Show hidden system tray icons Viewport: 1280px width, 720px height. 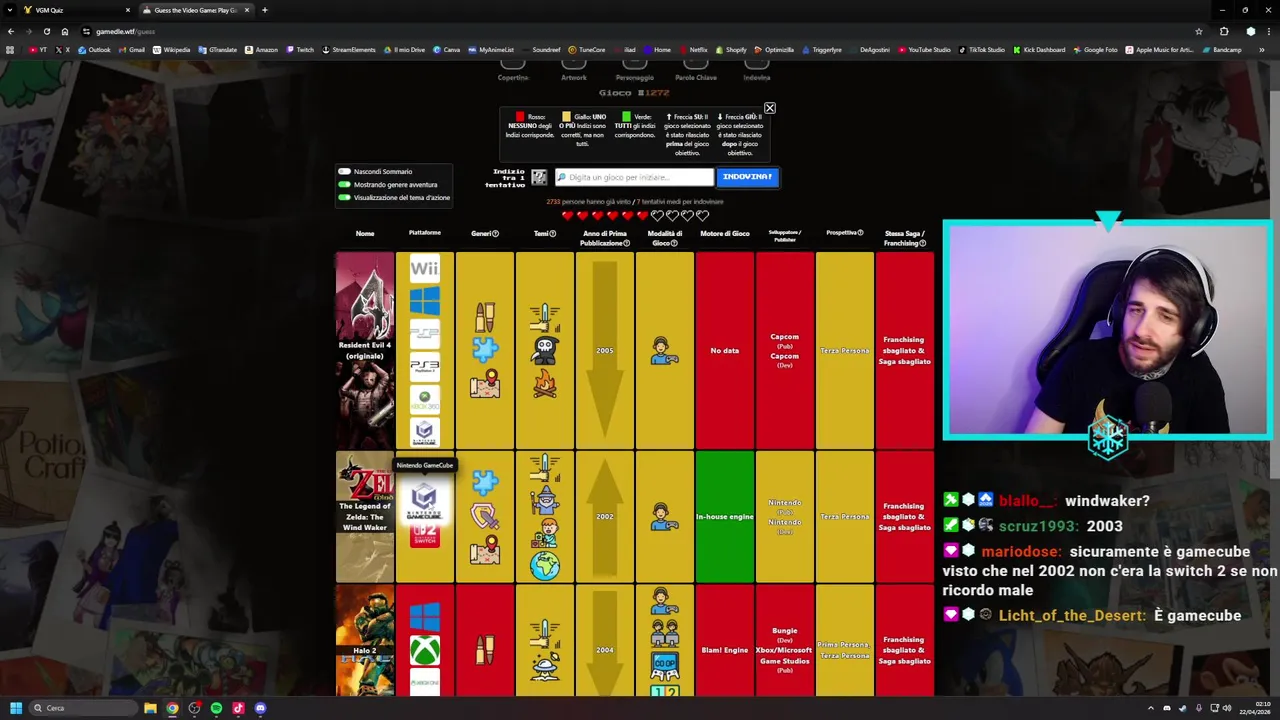point(1150,708)
